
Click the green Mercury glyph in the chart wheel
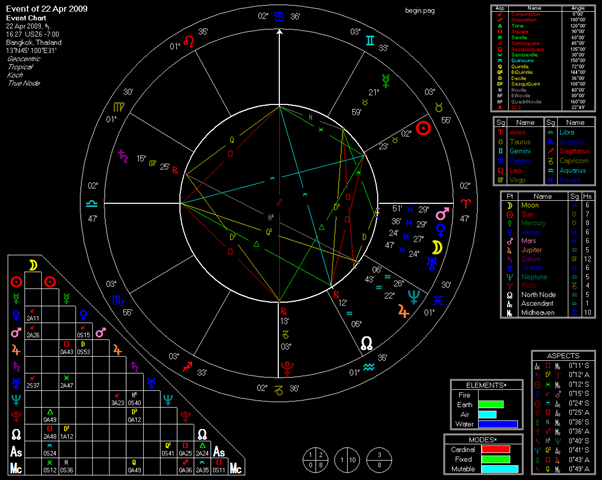coord(386,81)
